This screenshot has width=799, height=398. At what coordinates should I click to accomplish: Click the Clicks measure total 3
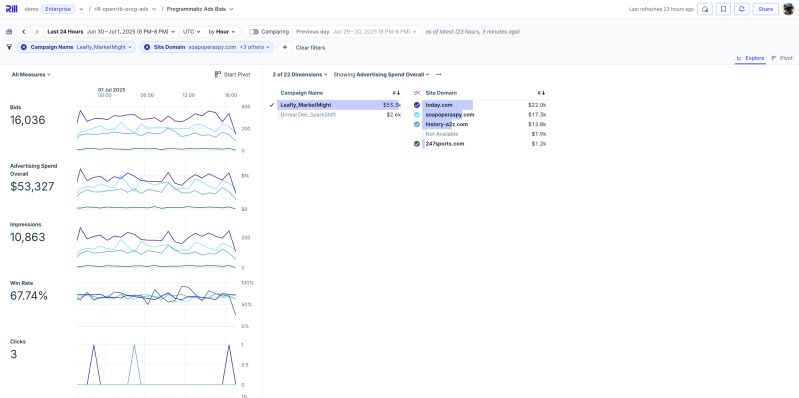pos(13,354)
